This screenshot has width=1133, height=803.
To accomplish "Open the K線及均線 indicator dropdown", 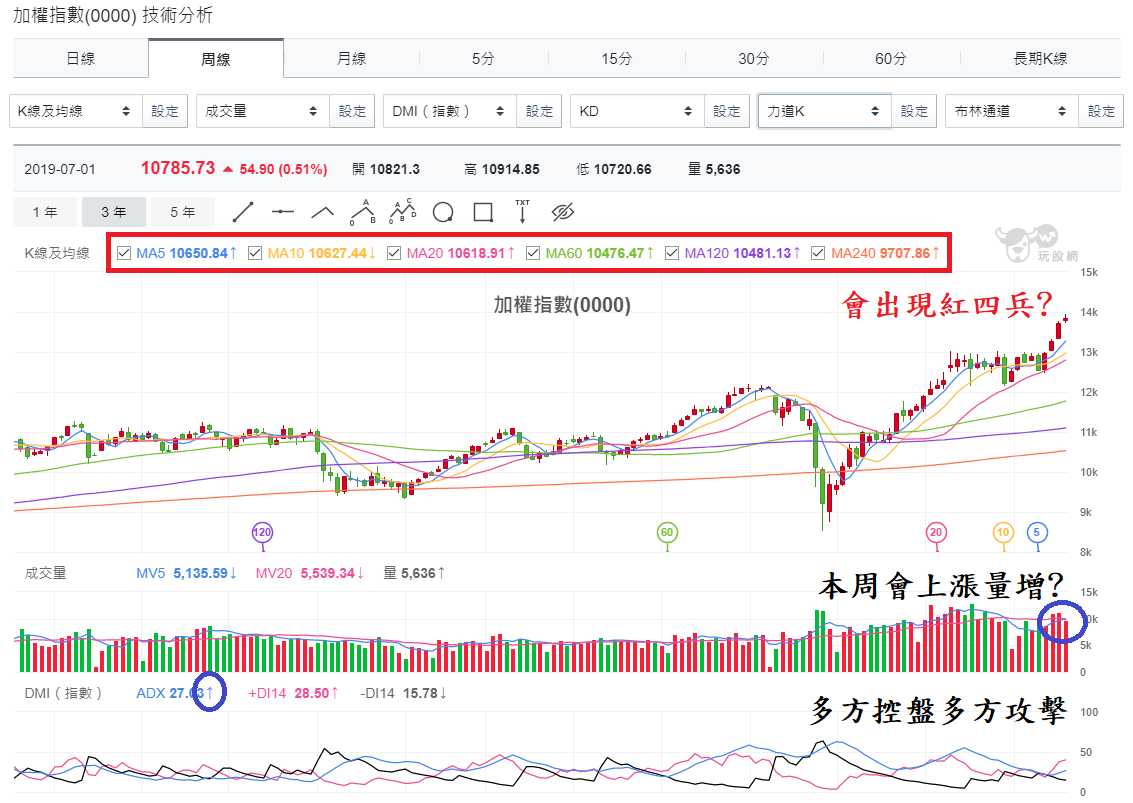I will (x=75, y=111).
